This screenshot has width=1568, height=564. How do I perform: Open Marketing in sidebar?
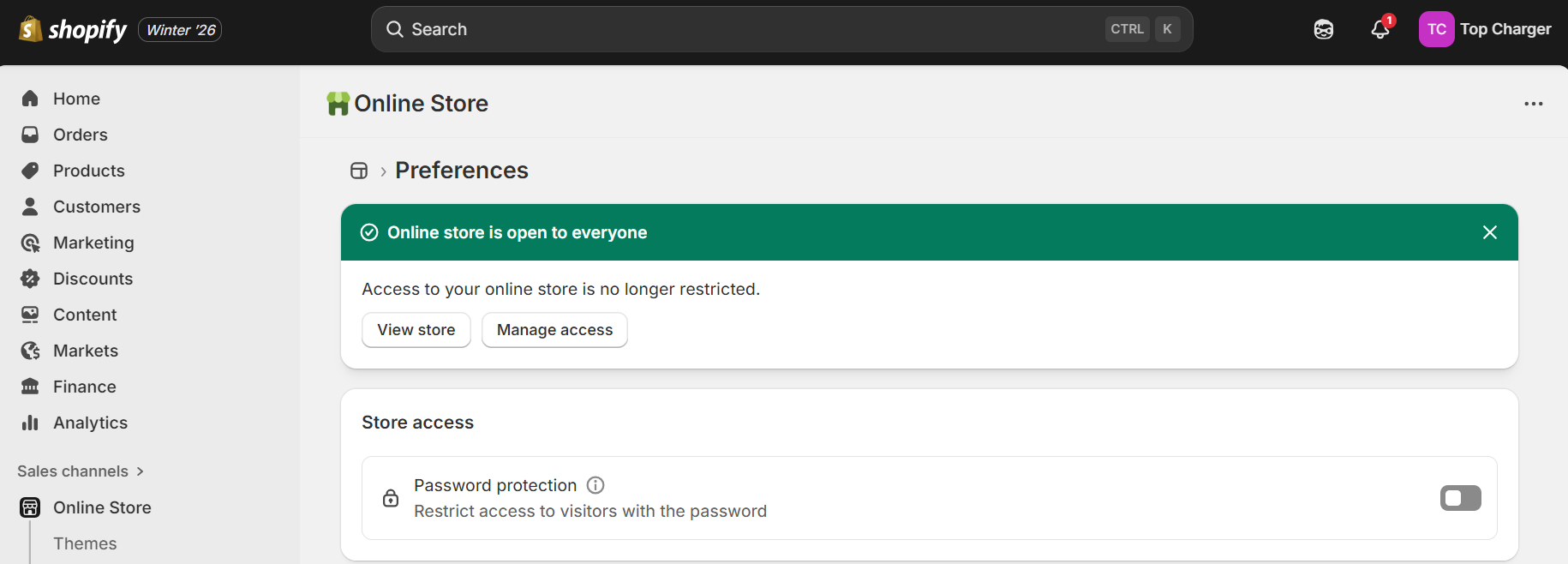click(x=93, y=243)
